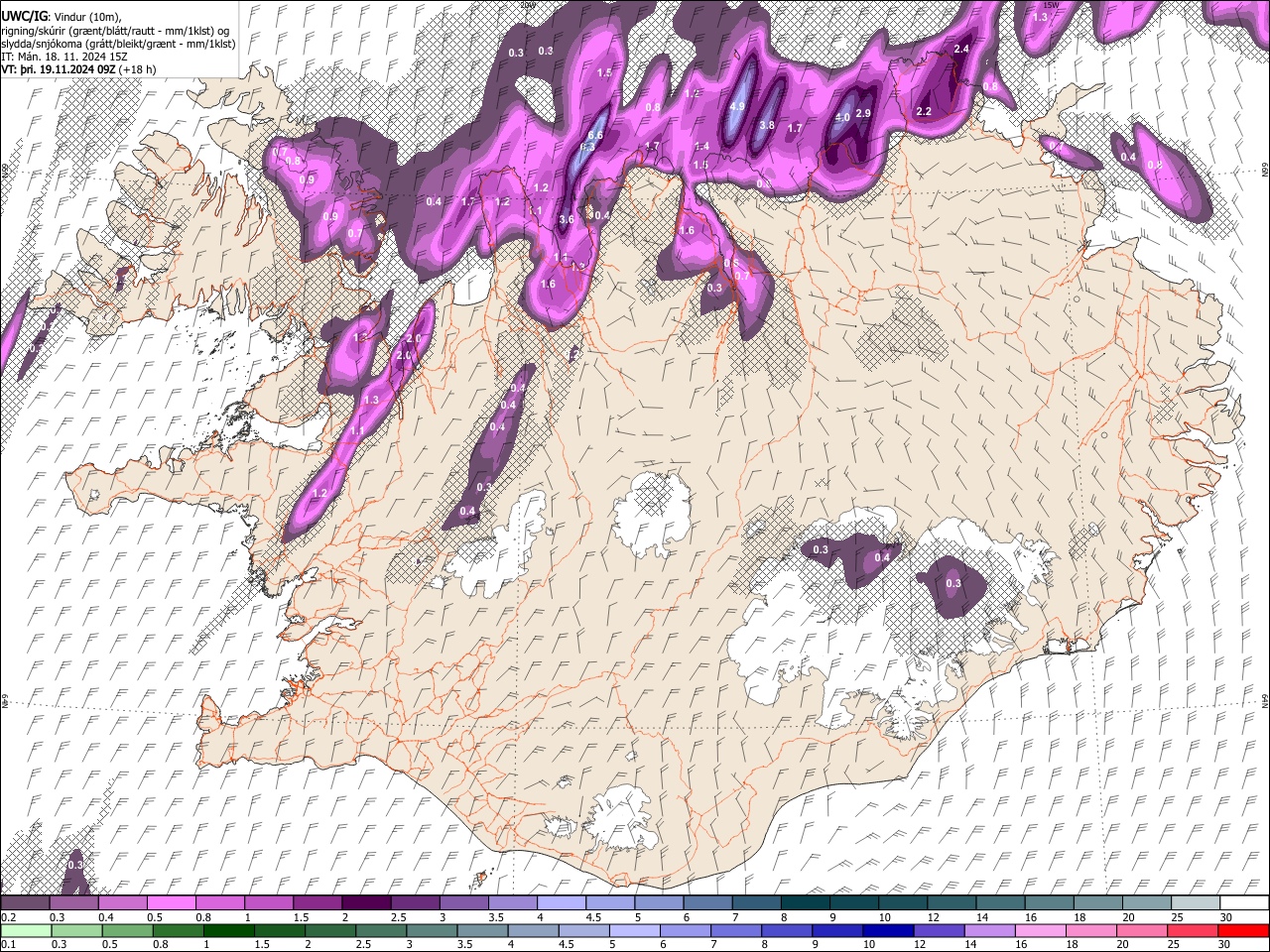Click the light pink swatch between 16 and 18 in the lower row
The width and height of the screenshot is (1270, 952).
[1041, 930]
